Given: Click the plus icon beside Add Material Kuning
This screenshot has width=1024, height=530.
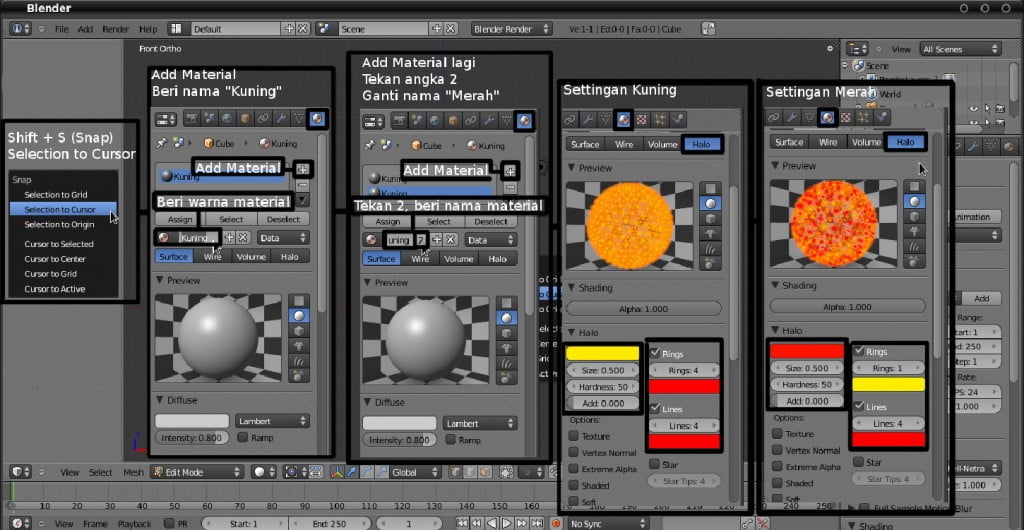Looking at the screenshot, I should 302,168.
